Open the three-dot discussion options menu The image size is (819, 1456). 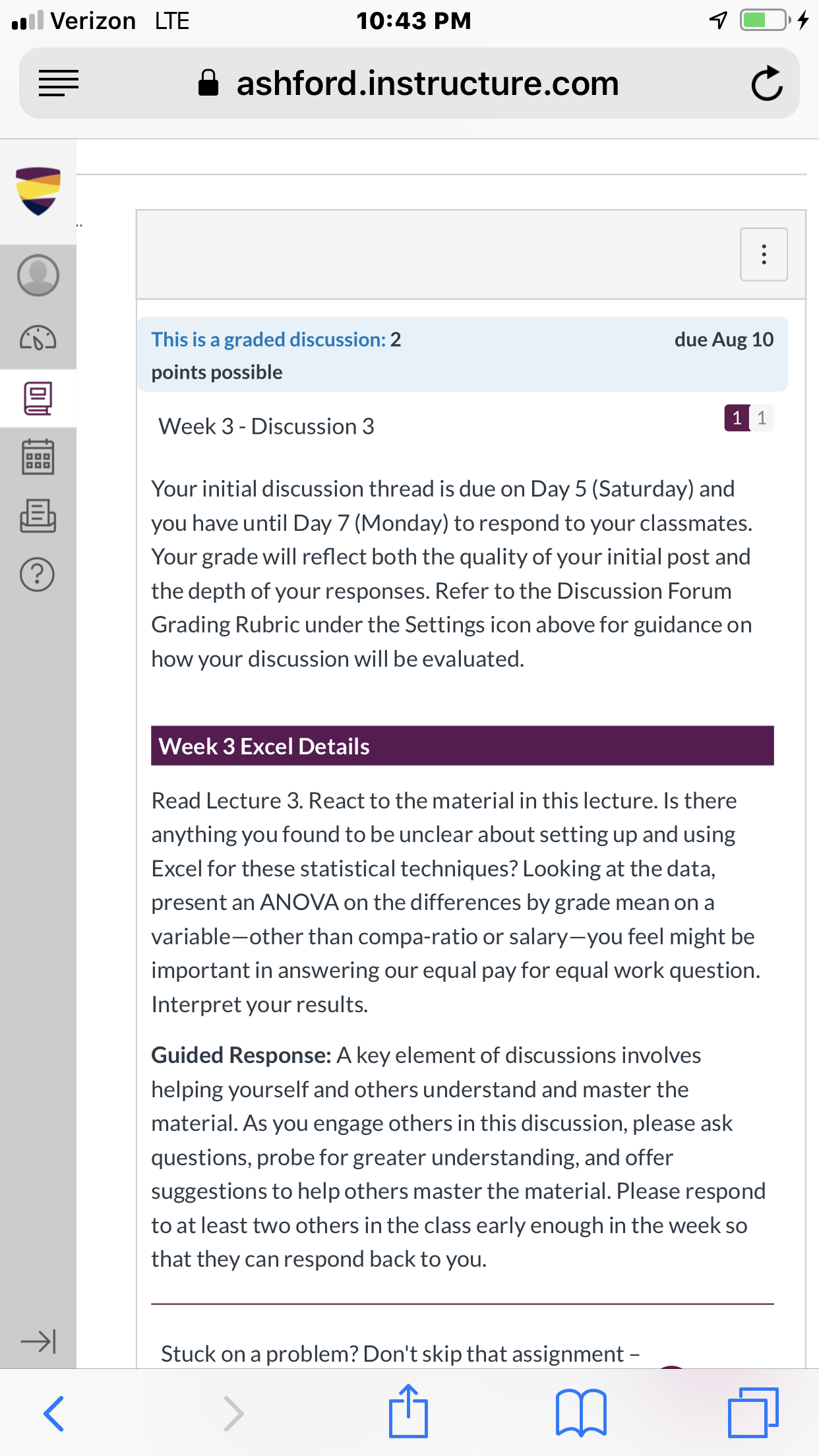(x=764, y=255)
